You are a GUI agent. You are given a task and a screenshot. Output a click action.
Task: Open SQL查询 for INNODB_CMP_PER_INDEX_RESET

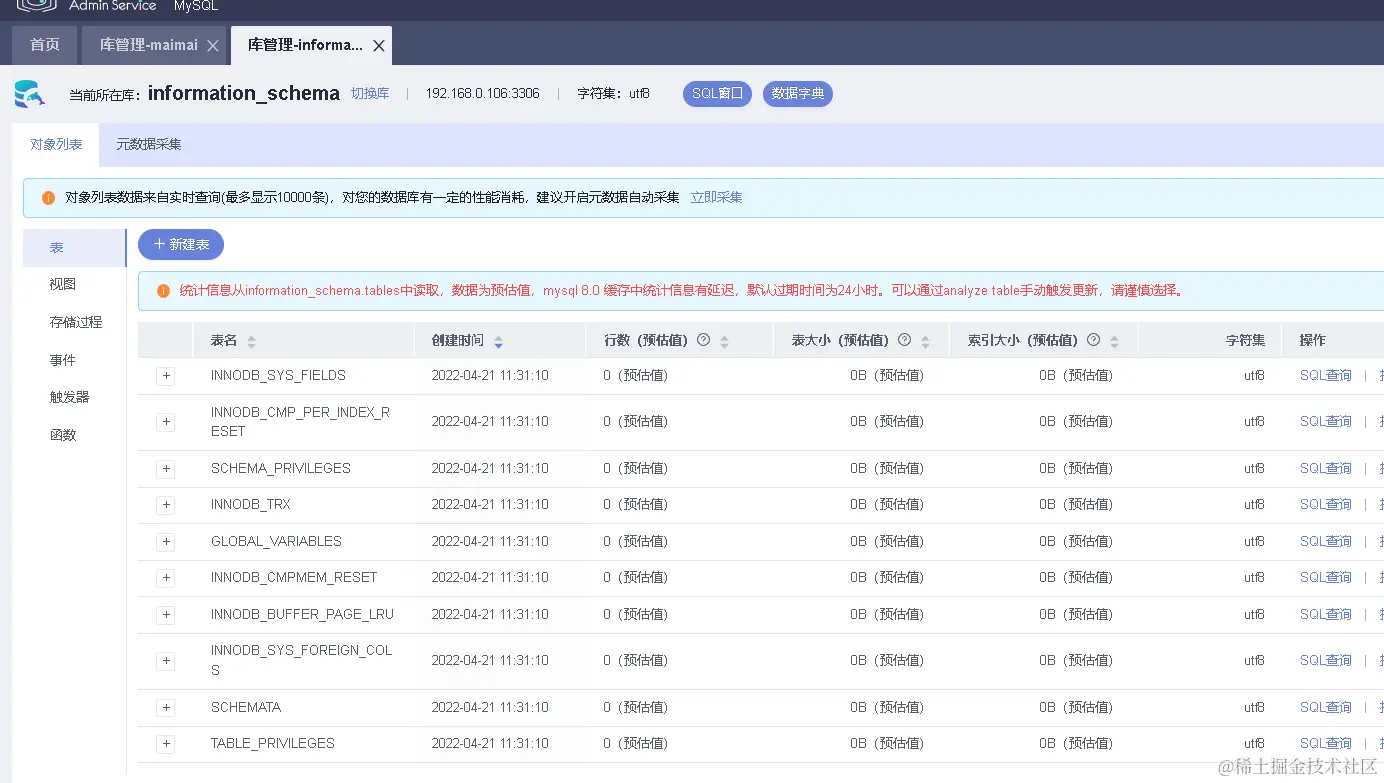pos(1326,422)
